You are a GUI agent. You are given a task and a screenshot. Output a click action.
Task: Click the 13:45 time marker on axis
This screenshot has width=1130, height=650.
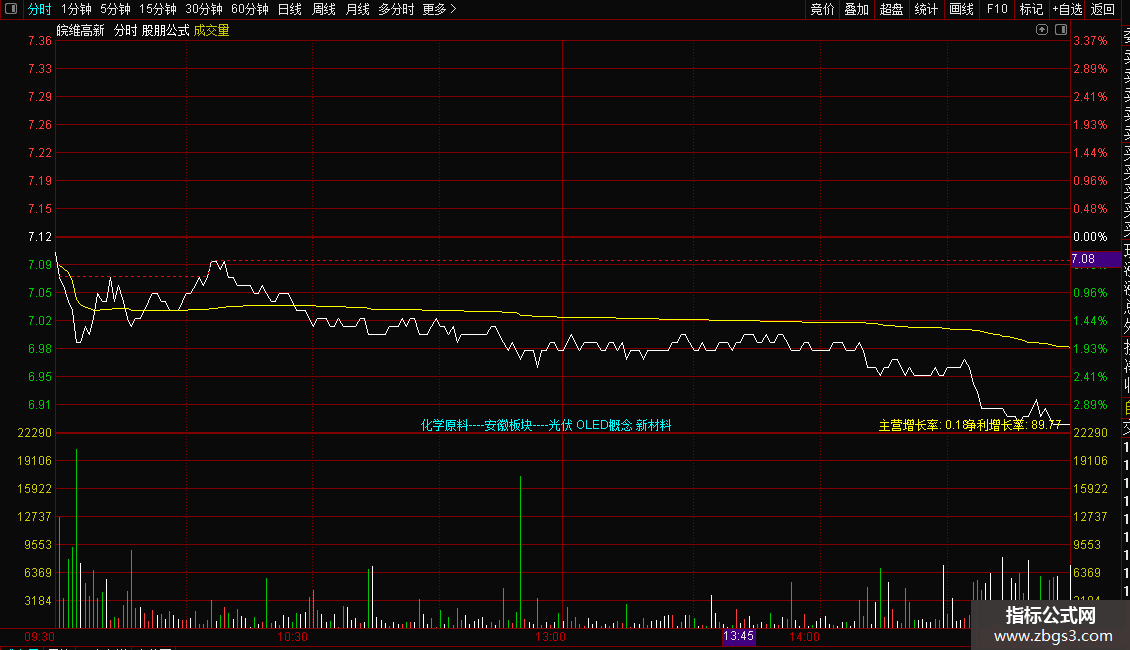click(x=739, y=636)
